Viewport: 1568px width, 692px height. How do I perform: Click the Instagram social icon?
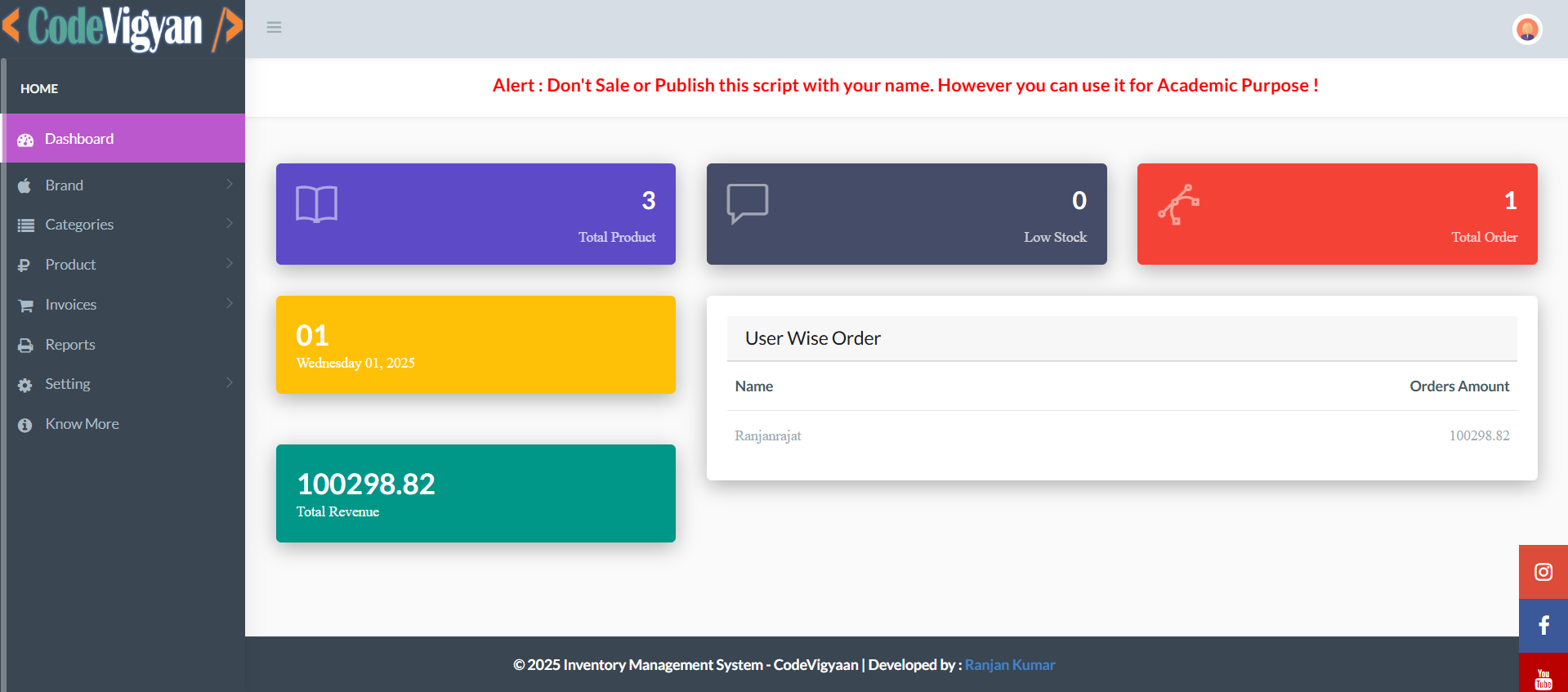click(x=1543, y=572)
